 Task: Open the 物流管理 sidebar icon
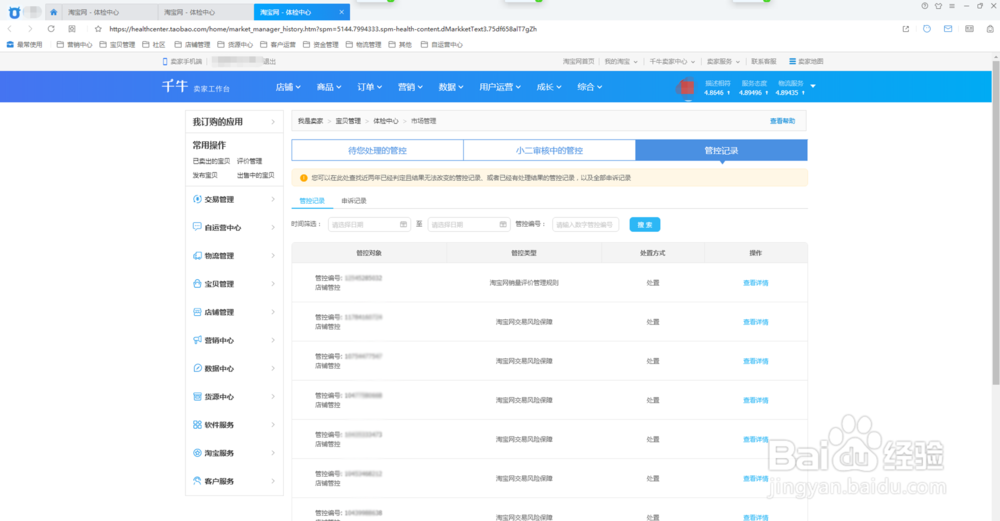(x=197, y=255)
